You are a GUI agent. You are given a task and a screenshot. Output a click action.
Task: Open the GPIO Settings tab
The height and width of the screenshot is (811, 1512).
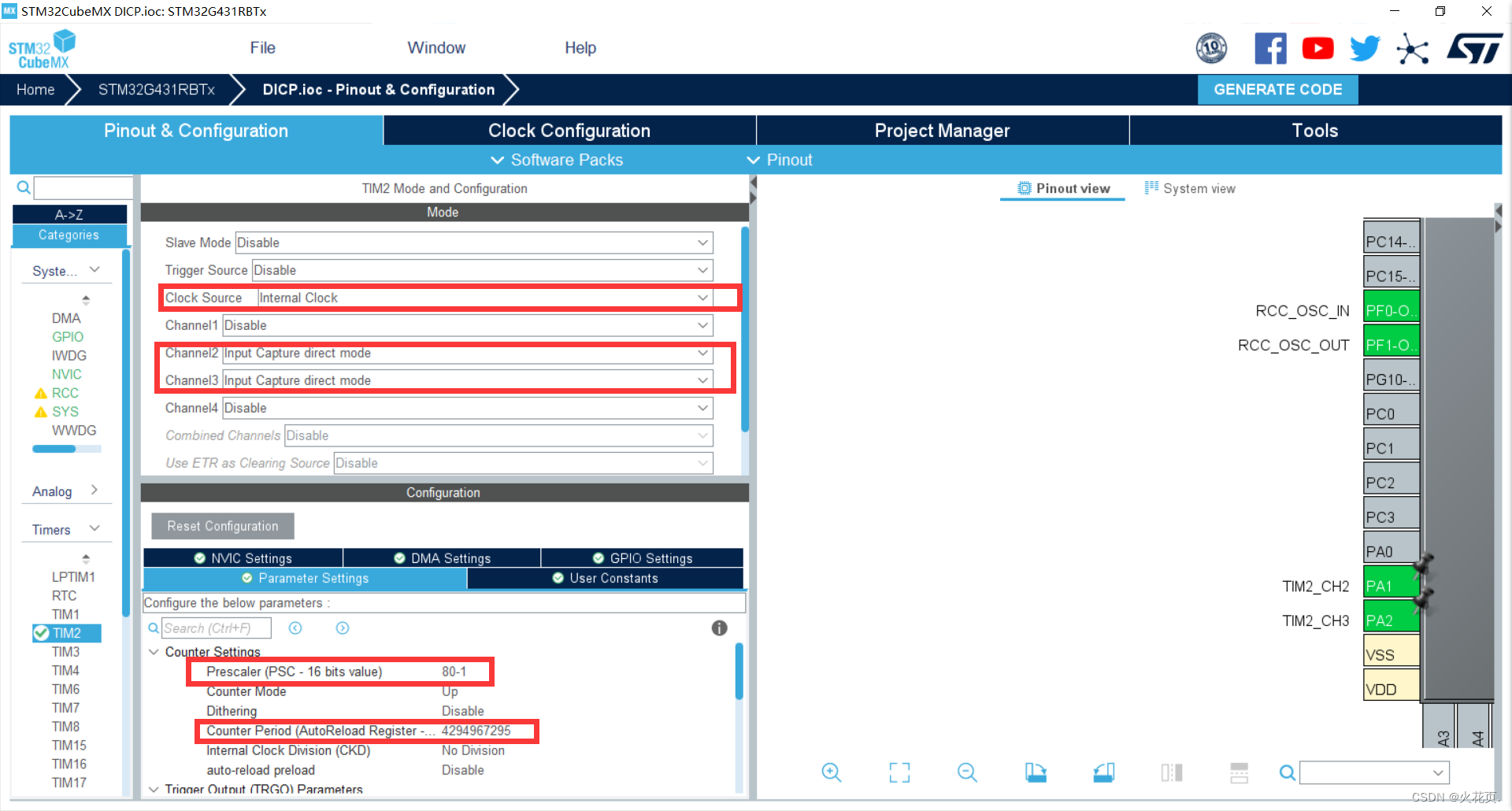(x=642, y=558)
